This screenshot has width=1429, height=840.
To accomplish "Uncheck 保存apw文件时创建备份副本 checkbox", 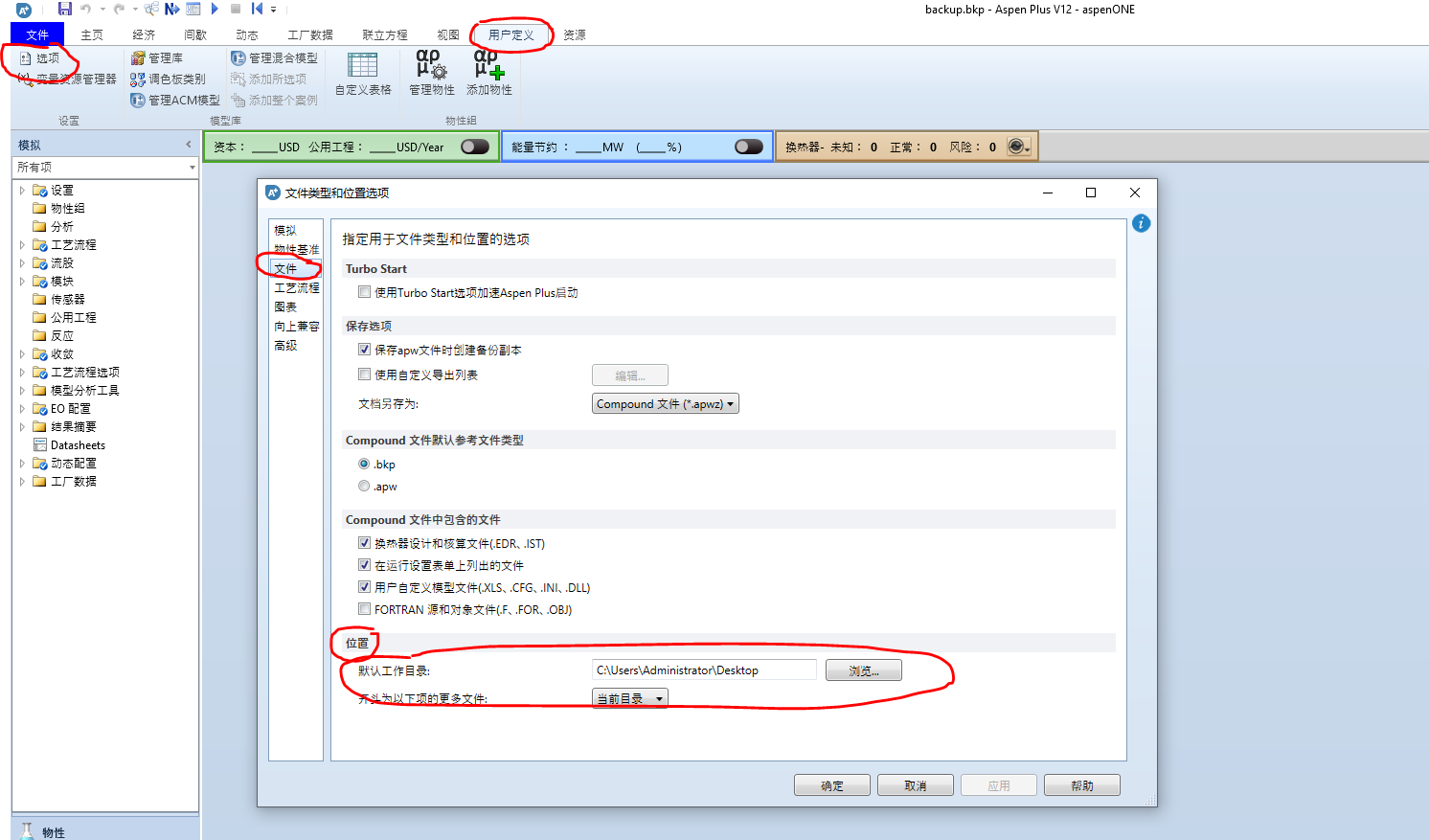I will 364,350.
